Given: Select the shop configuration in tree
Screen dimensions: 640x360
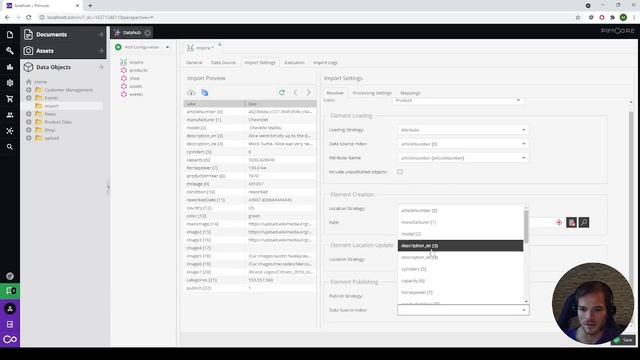Looking at the screenshot, I should [134, 78].
